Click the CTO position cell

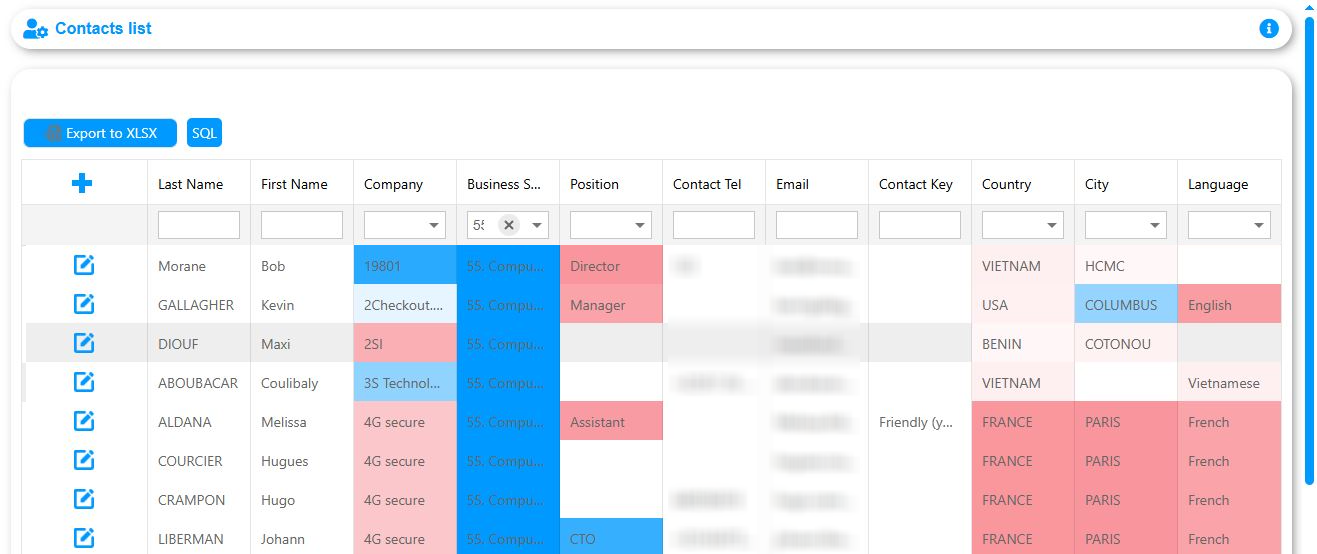pyautogui.click(x=611, y=536)
